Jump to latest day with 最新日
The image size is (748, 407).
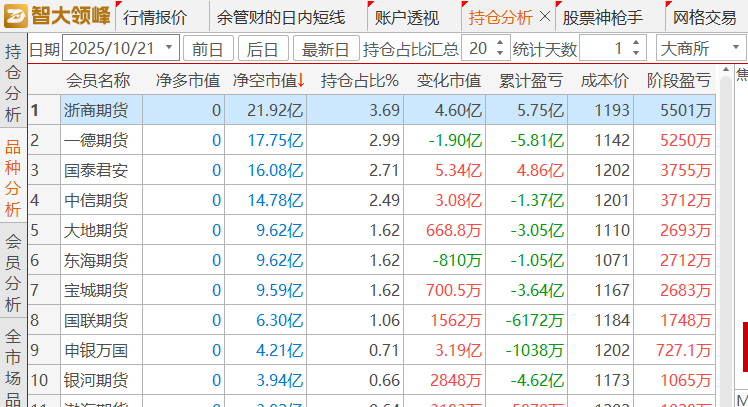coord(326,48)
